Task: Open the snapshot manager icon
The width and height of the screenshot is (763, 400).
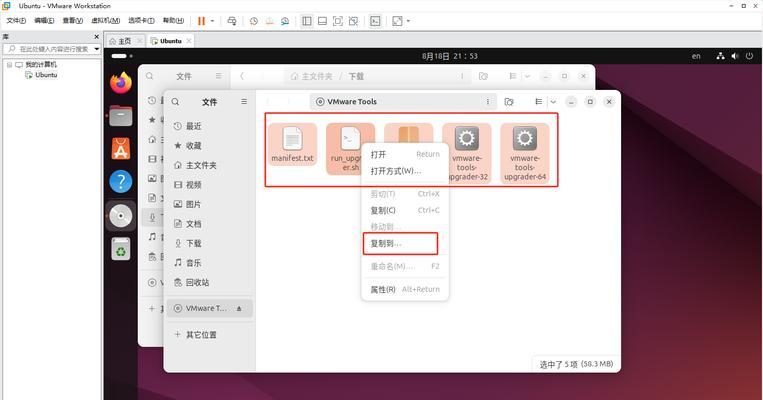Action: point(285,21)
